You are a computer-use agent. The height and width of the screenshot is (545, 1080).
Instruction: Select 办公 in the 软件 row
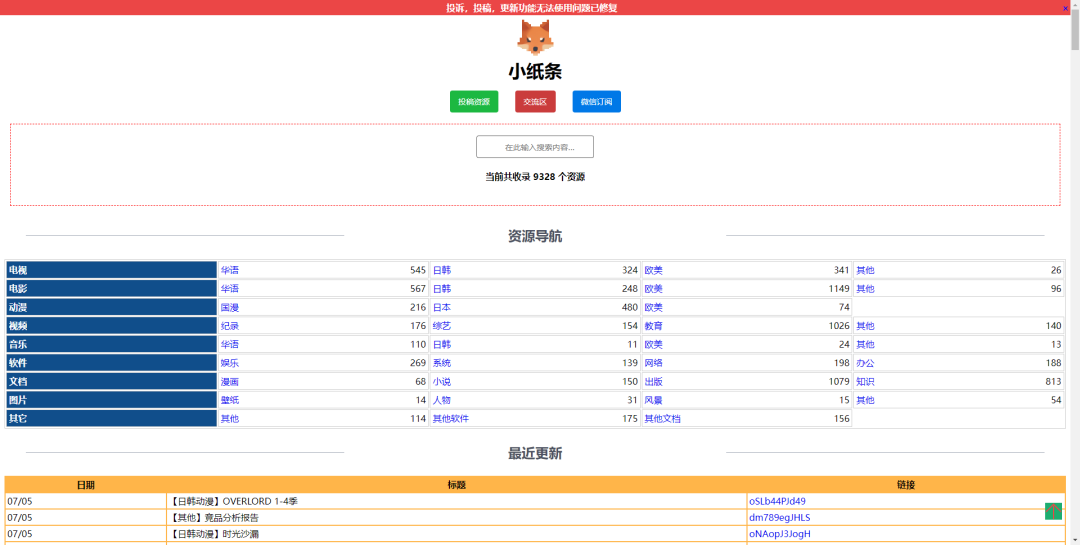click(x=865, y=363)
